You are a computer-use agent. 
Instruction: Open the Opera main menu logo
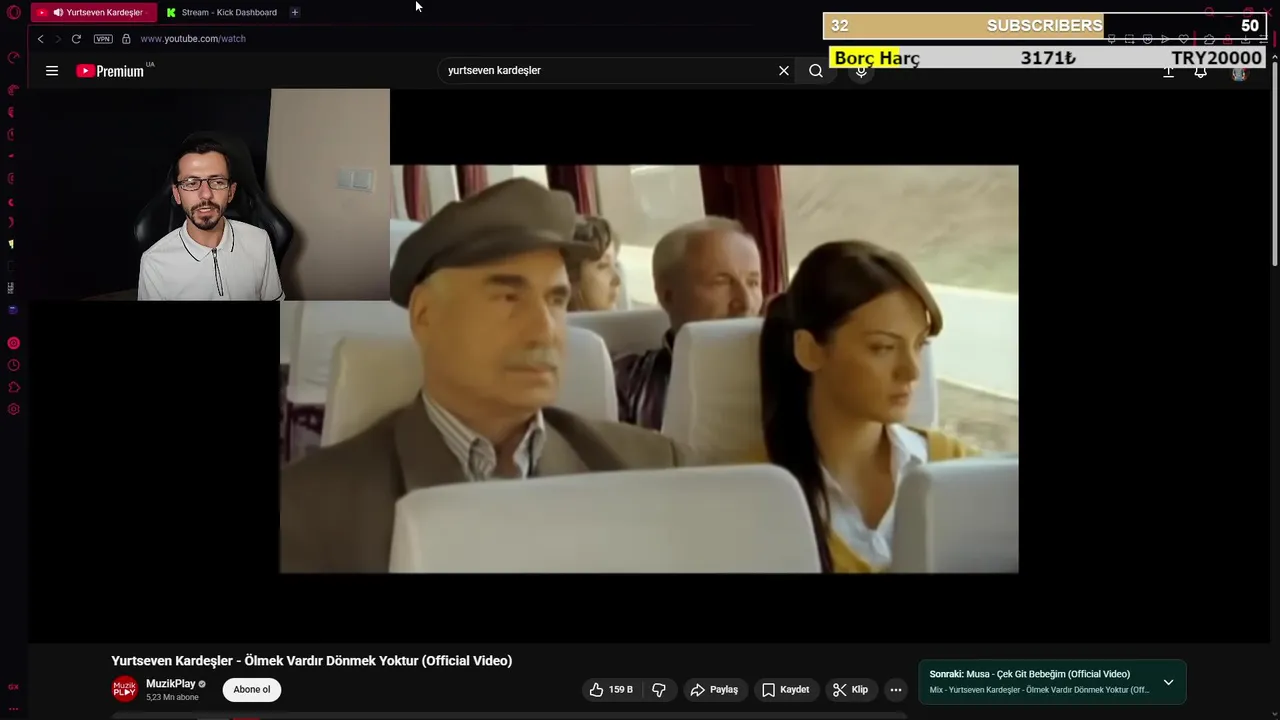point(13,13)
